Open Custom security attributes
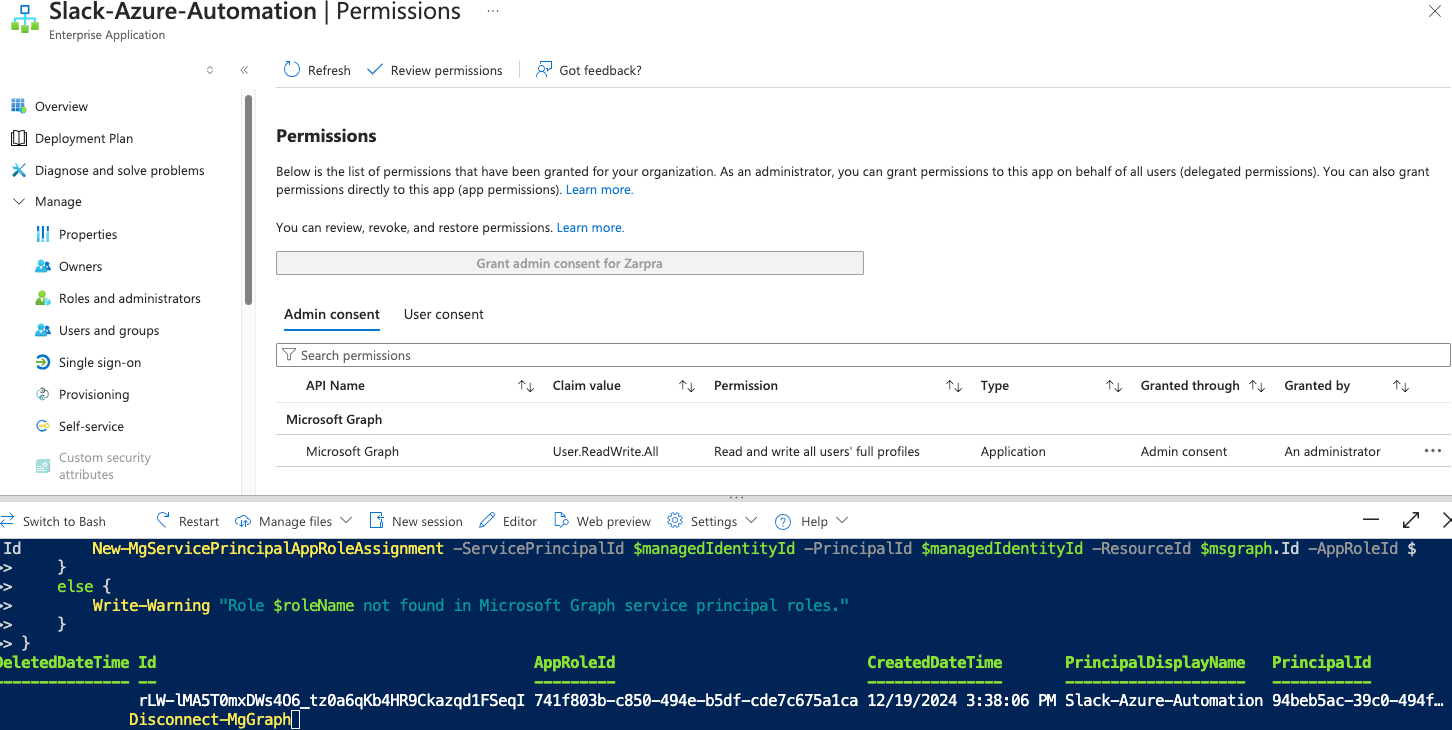Screen dimensions: 1452x730 pos(104,466)
